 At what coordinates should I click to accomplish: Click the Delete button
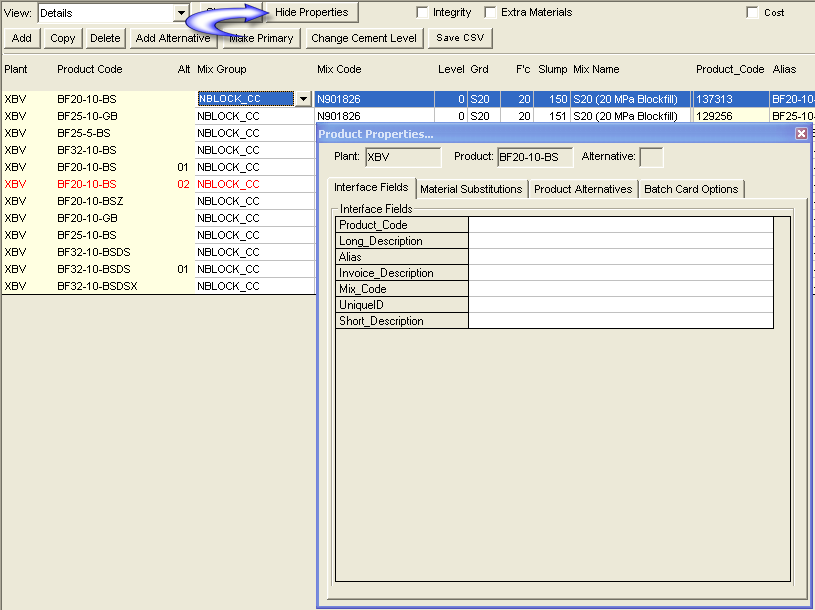[x=105, y=38]
